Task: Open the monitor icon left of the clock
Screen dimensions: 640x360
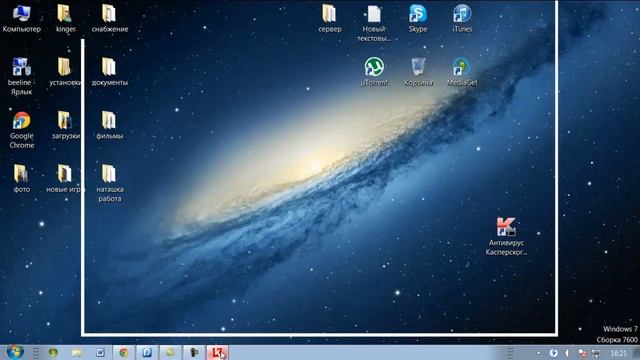Action: [x=596, y=353]
